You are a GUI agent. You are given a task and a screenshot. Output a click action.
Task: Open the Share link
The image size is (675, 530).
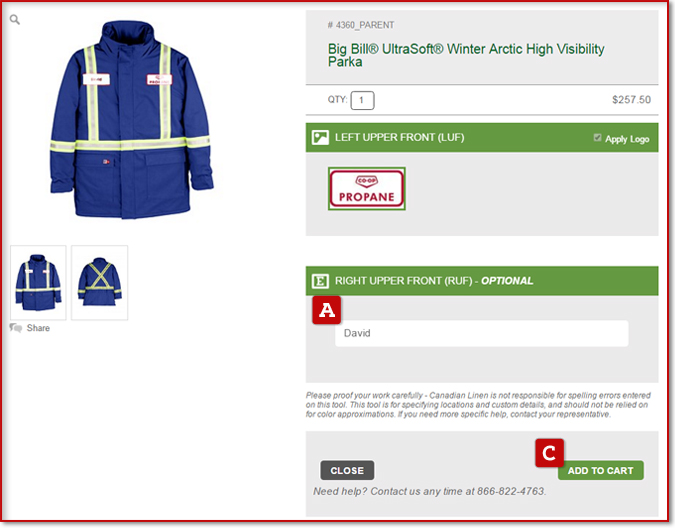coord(38,328)
